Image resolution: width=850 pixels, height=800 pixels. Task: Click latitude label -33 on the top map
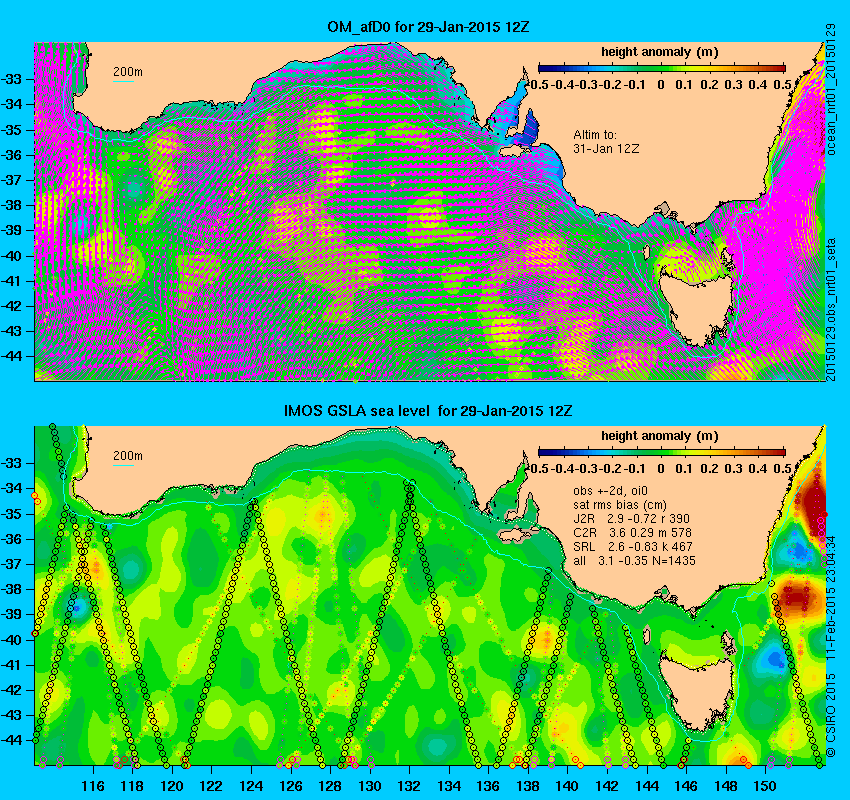pyautogui.click(x=10, y=79)
